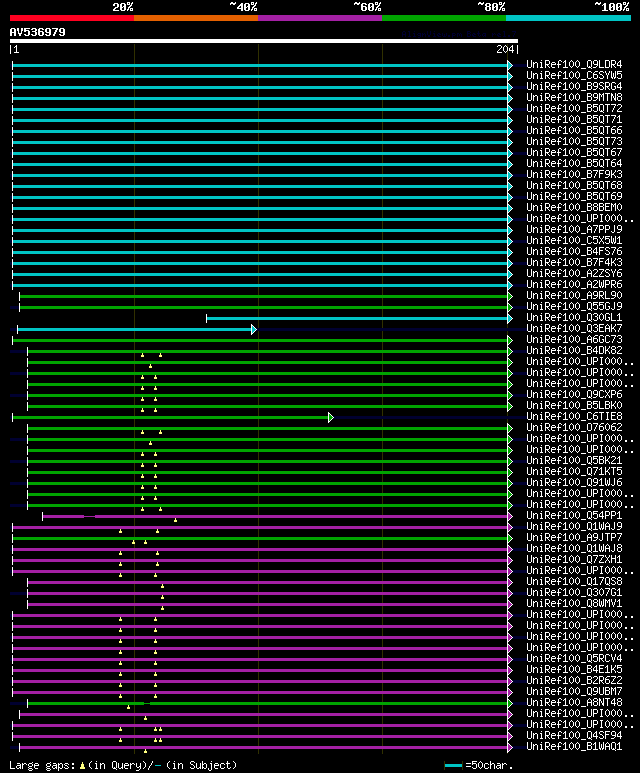
Task: Select label UniRef100_Q71KT5
Action: (574, 472)
